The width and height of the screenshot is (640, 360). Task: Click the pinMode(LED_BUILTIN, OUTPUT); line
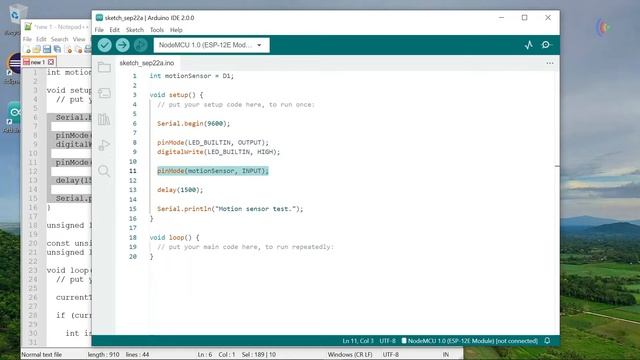coord(213,142)
